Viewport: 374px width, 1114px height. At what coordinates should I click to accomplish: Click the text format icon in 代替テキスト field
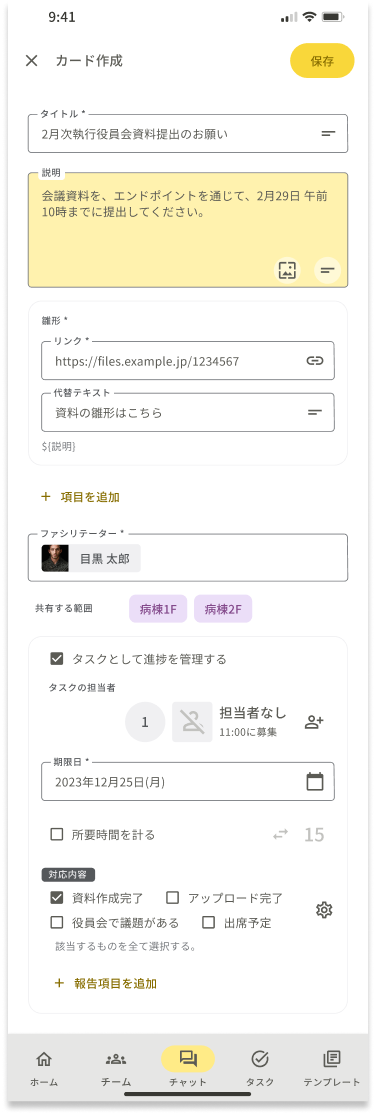pyautogui.click(x=315, y=412)
